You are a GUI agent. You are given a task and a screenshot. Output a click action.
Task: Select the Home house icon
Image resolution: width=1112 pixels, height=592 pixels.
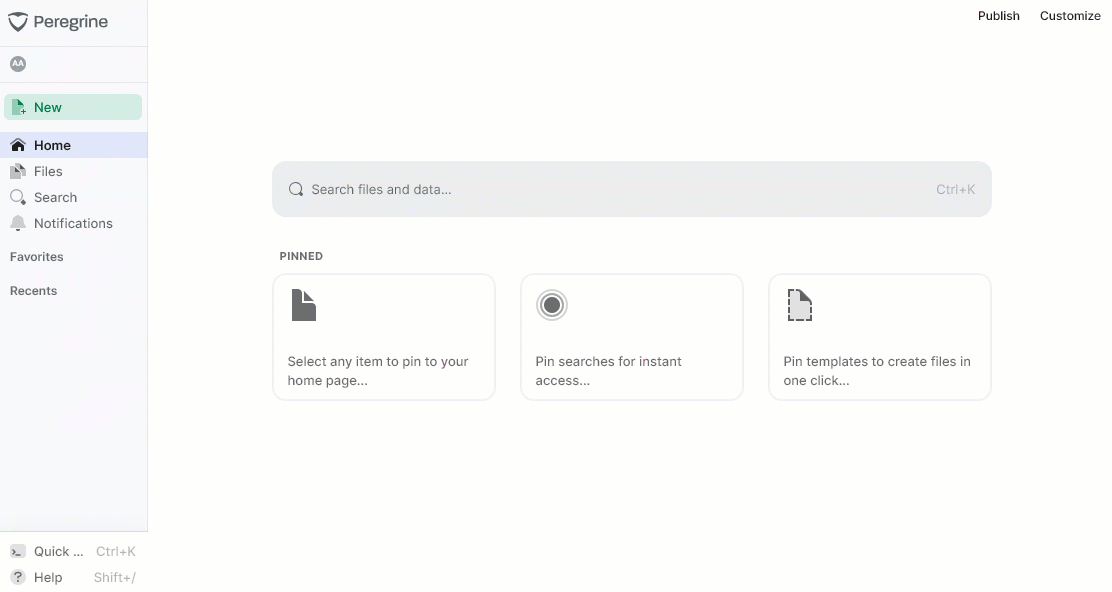pyautogui.click(x=18, y=145)
